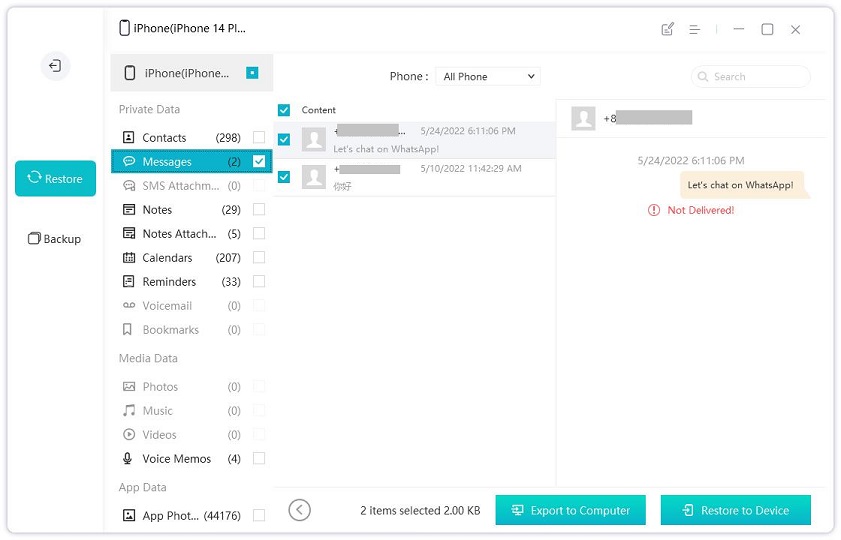The image size is (841, 540).
Task: Open the hamburger menu in title bar
Action: 695,30
